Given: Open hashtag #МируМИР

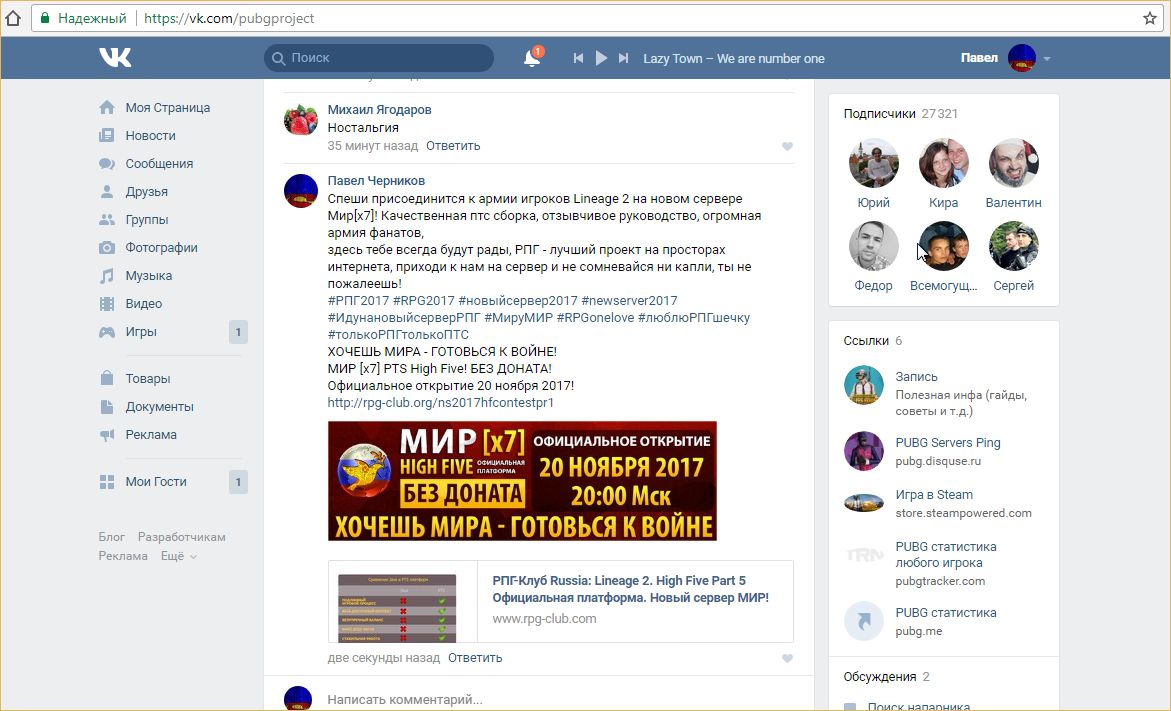Looking at the screenshot, I should (518, 317).
